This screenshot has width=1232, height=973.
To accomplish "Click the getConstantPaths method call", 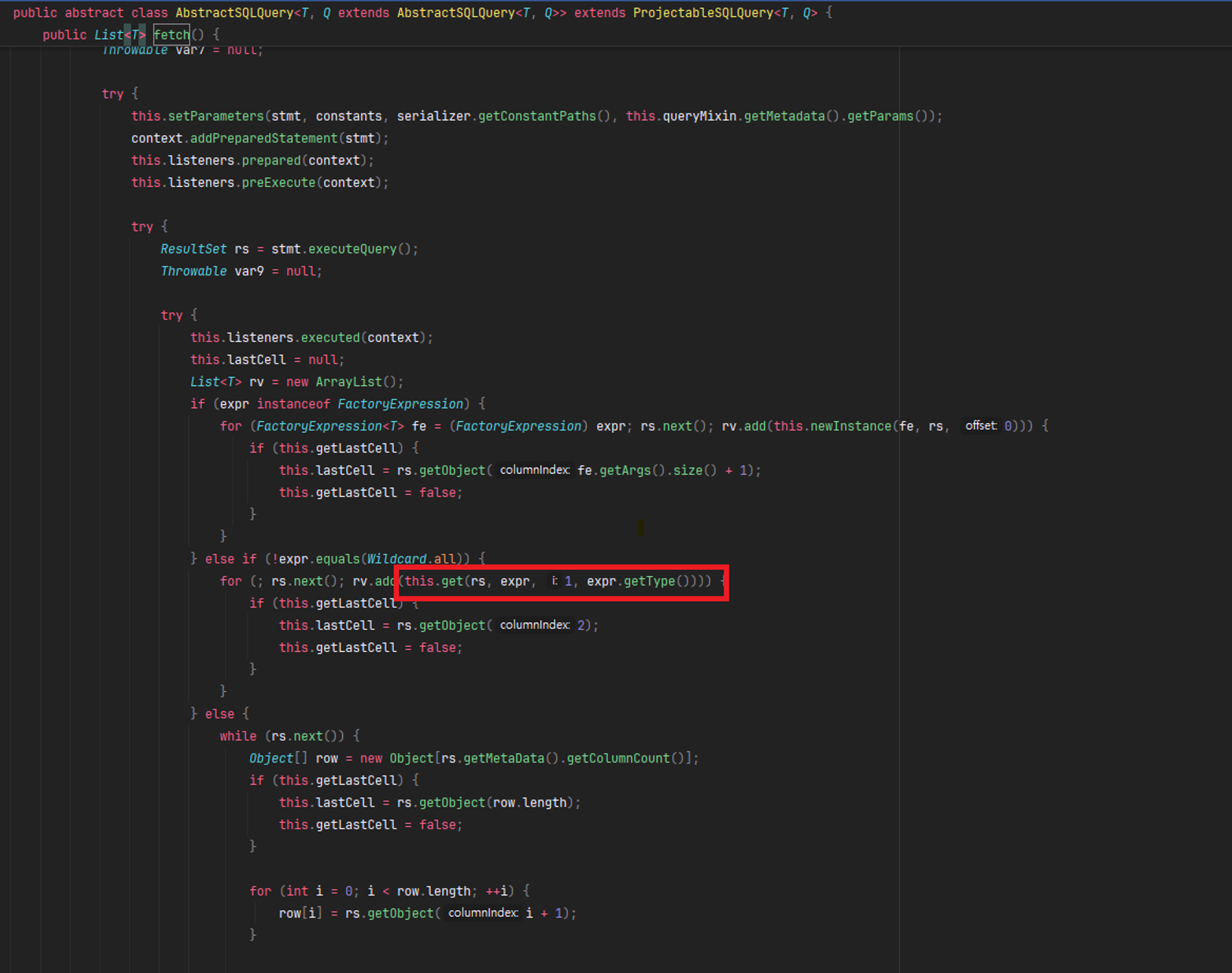I will click(537, 116).
